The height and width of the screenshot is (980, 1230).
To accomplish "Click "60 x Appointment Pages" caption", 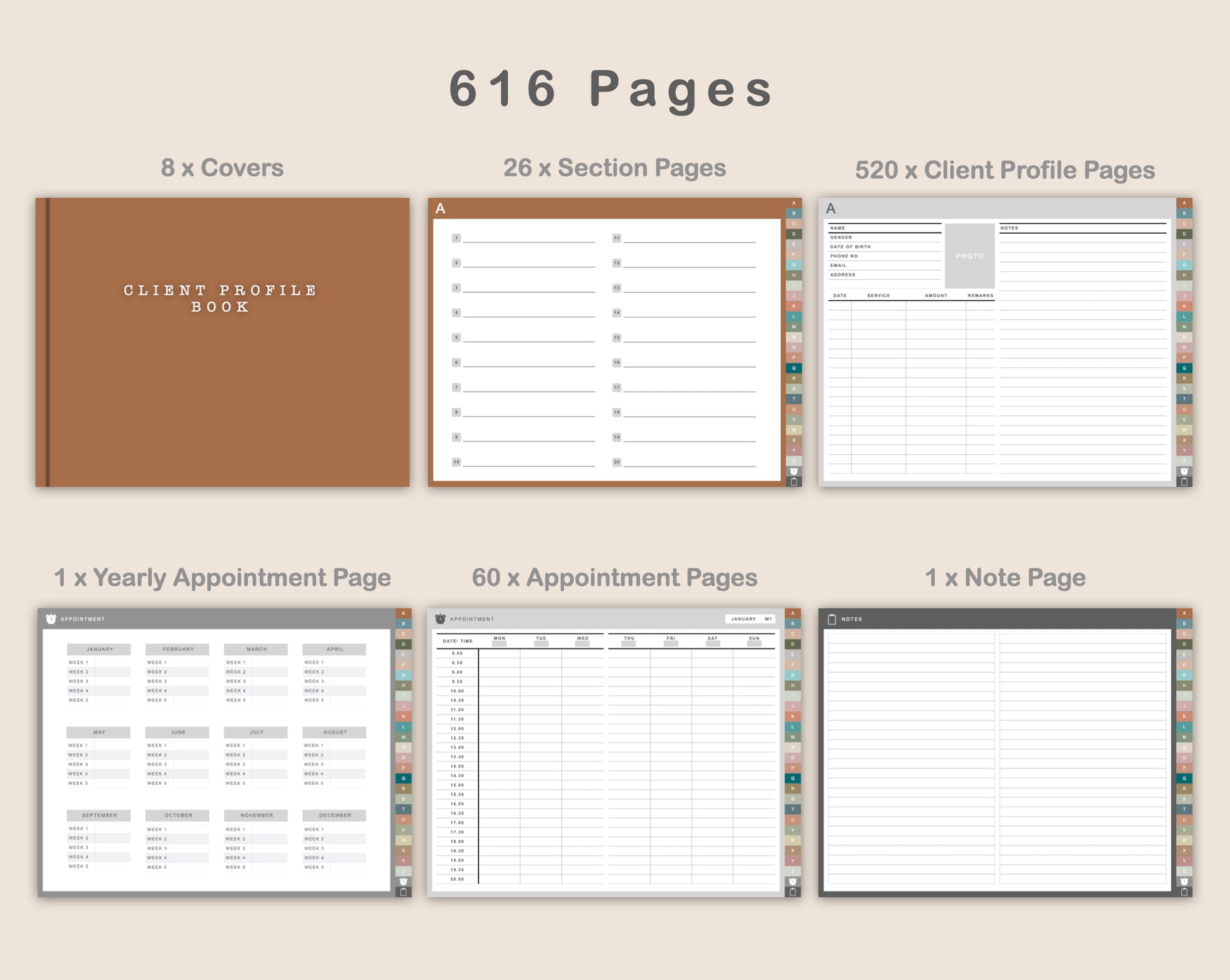I will click(x=614, y=578).
